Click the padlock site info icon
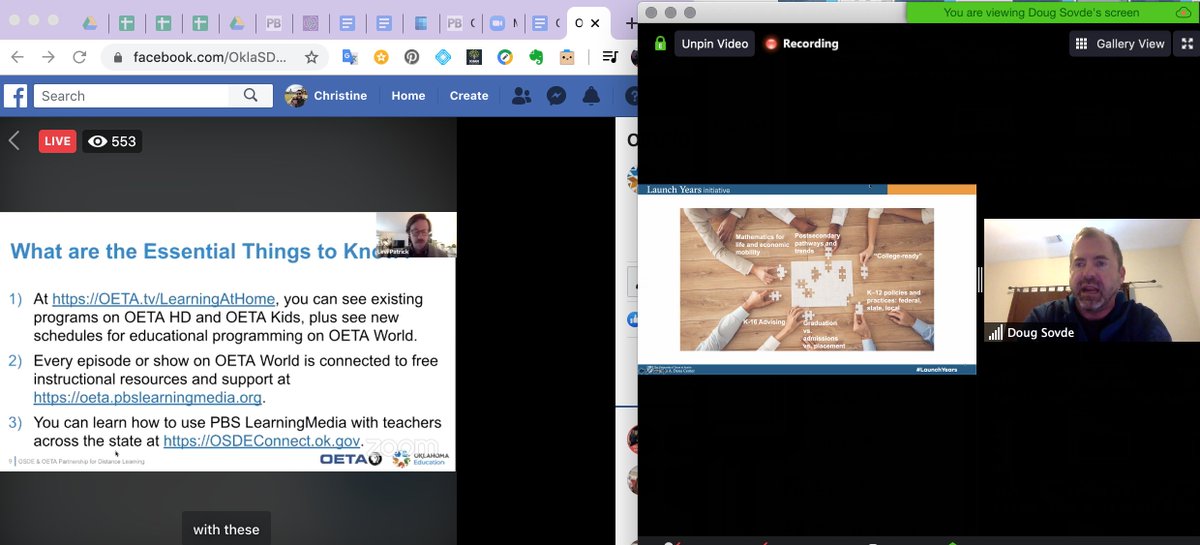This screenshot has width=1200, height=545. (118, 58)
